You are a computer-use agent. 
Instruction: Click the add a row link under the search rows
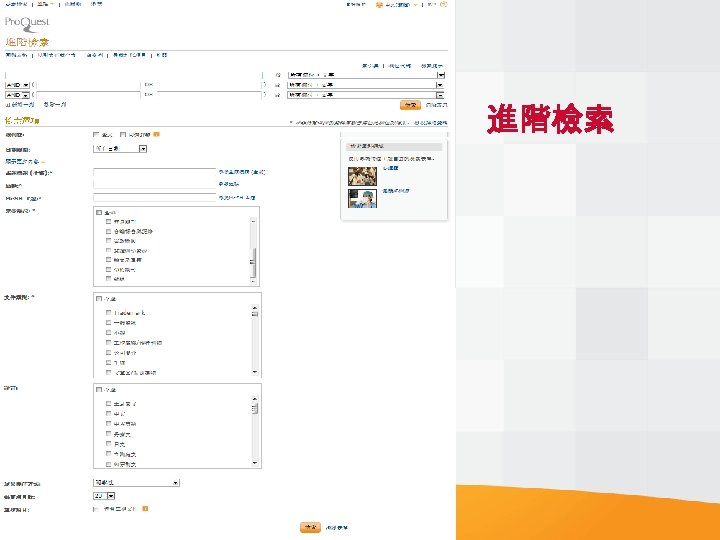click(x=20, y=105)
